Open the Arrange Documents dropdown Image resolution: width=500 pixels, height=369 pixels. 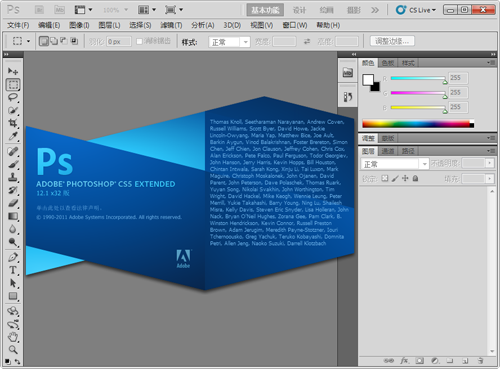coord(147,10)
